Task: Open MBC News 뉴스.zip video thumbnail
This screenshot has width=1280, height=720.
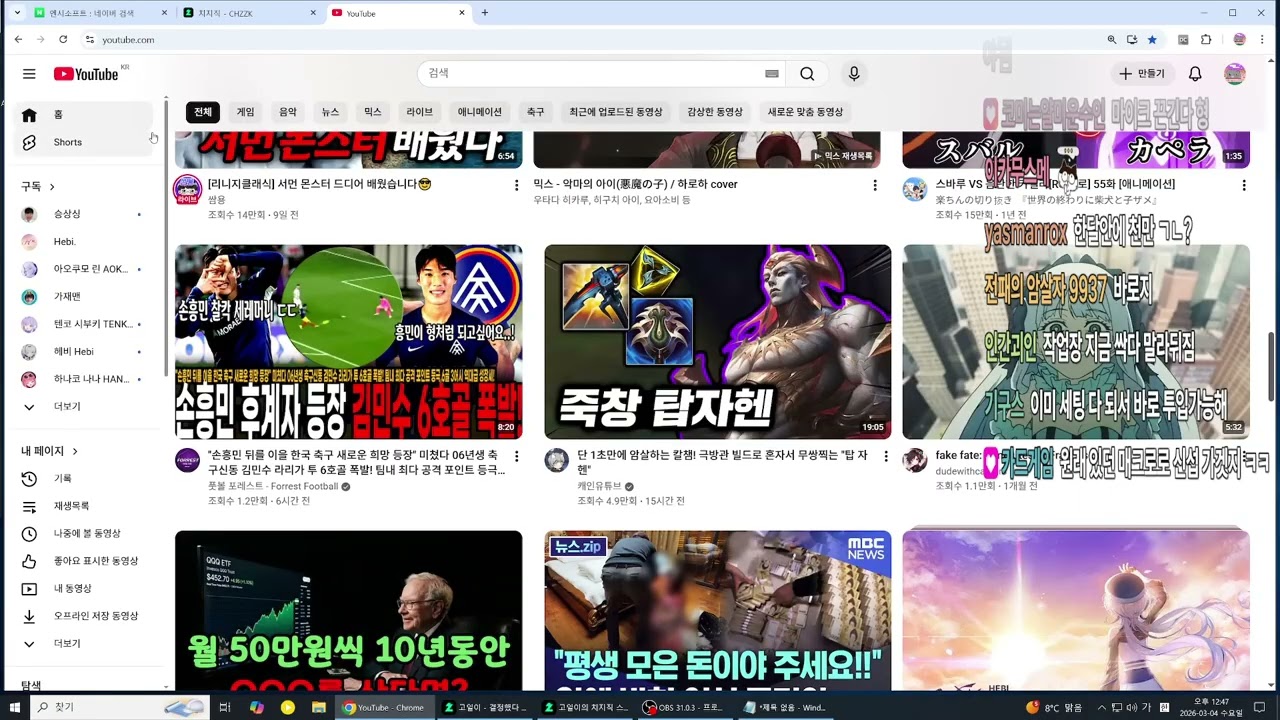Action: [x=717, y=610]
